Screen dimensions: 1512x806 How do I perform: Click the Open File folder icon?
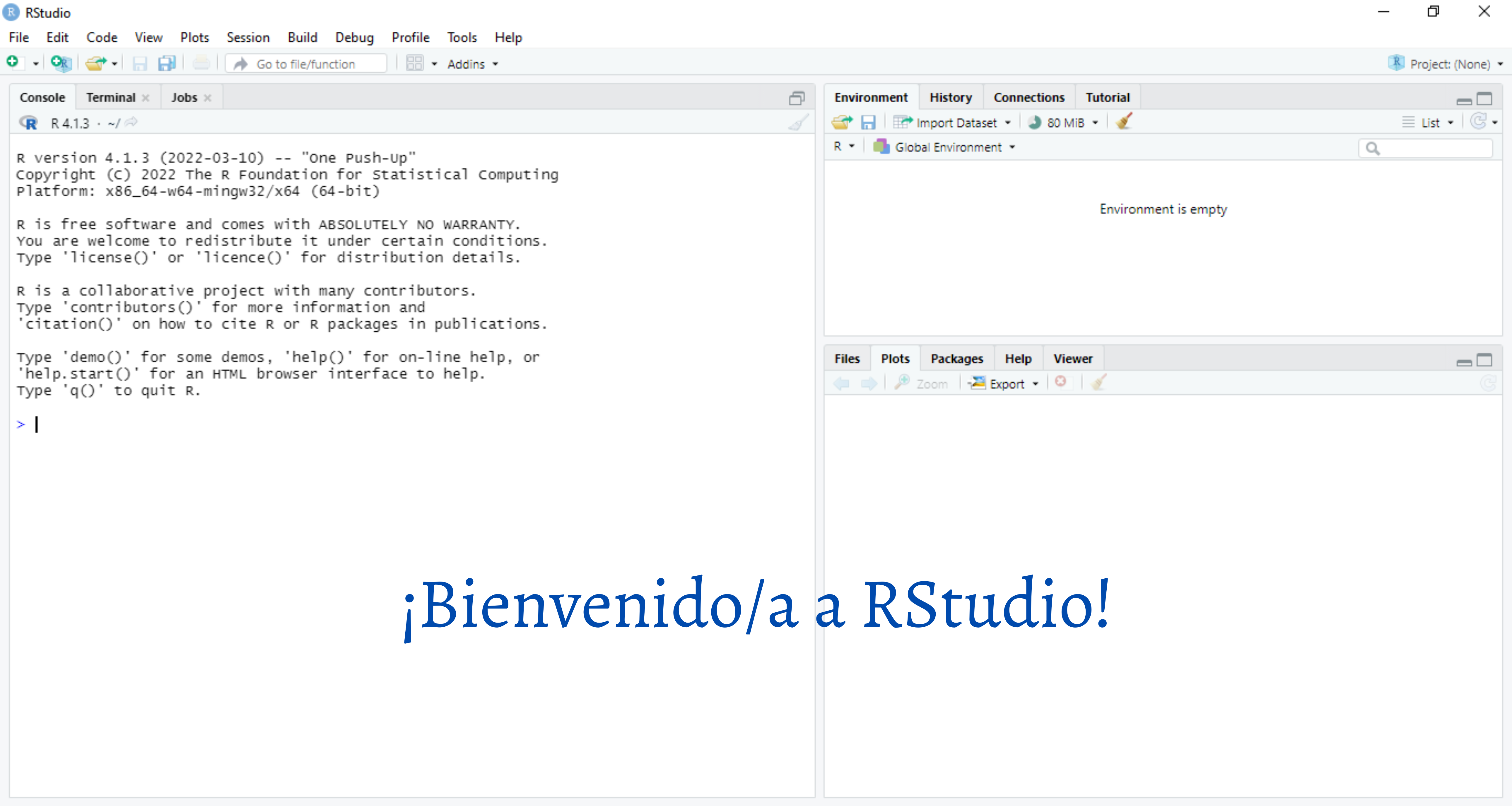tap(95, 63)
